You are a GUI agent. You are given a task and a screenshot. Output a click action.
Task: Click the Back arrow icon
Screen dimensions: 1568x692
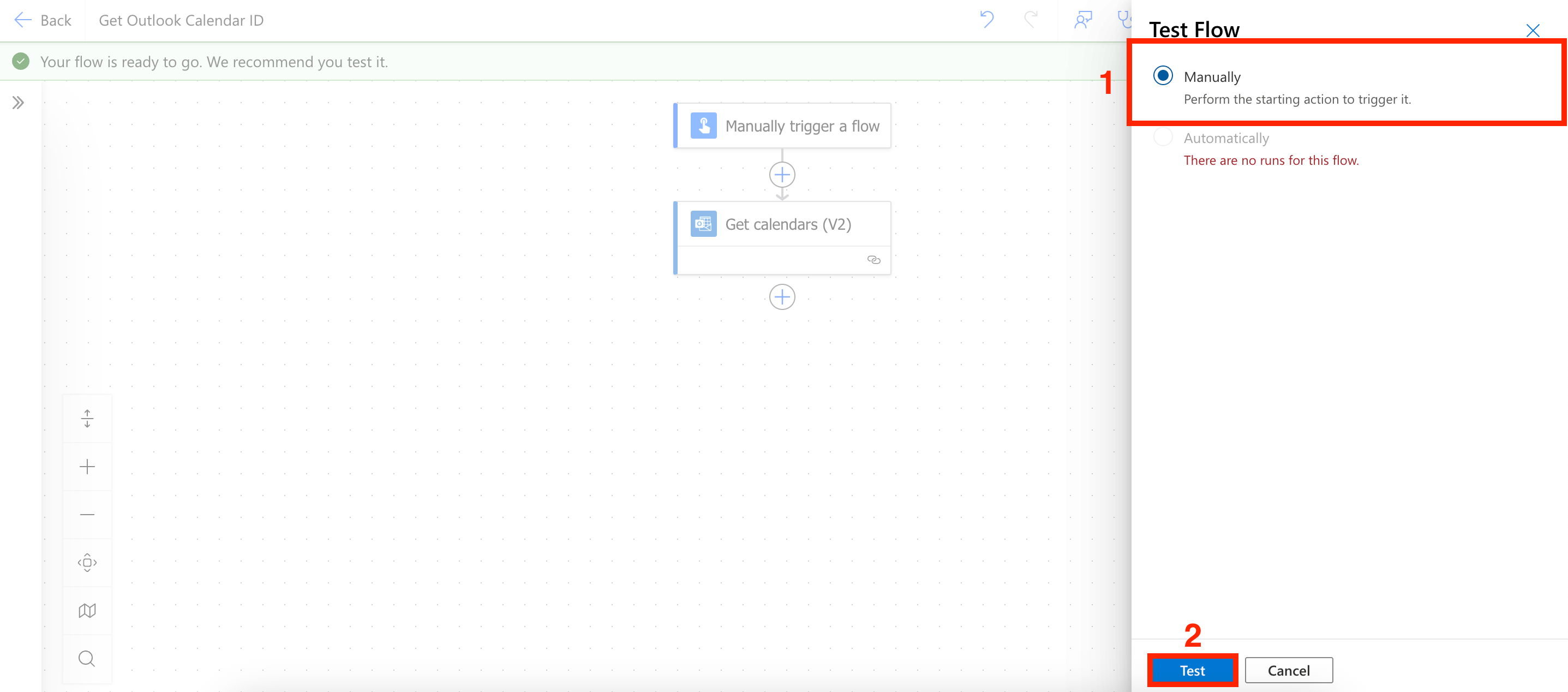point(22,20)
